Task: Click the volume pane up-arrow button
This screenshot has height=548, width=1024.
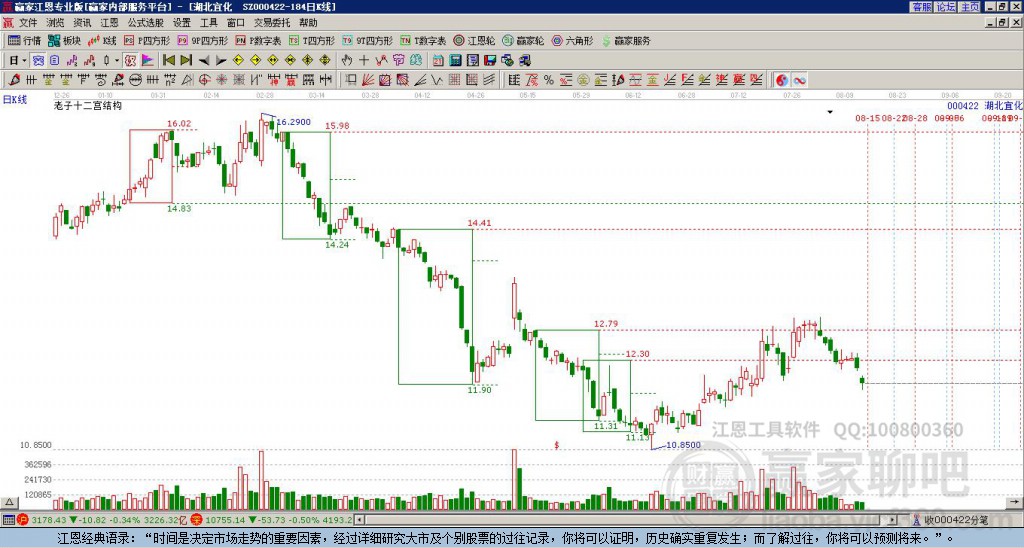Action: tap(9, 502)
